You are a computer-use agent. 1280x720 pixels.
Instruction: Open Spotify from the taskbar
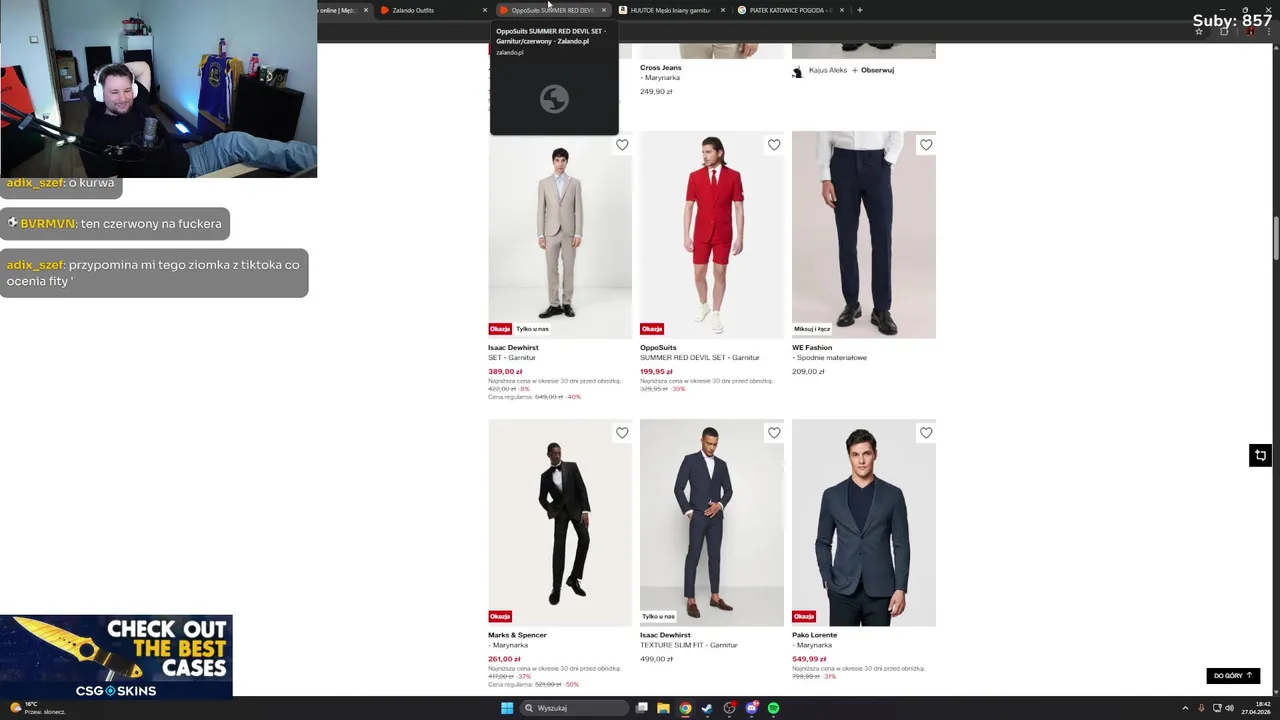pyautogui.click(x=774, y=708)
